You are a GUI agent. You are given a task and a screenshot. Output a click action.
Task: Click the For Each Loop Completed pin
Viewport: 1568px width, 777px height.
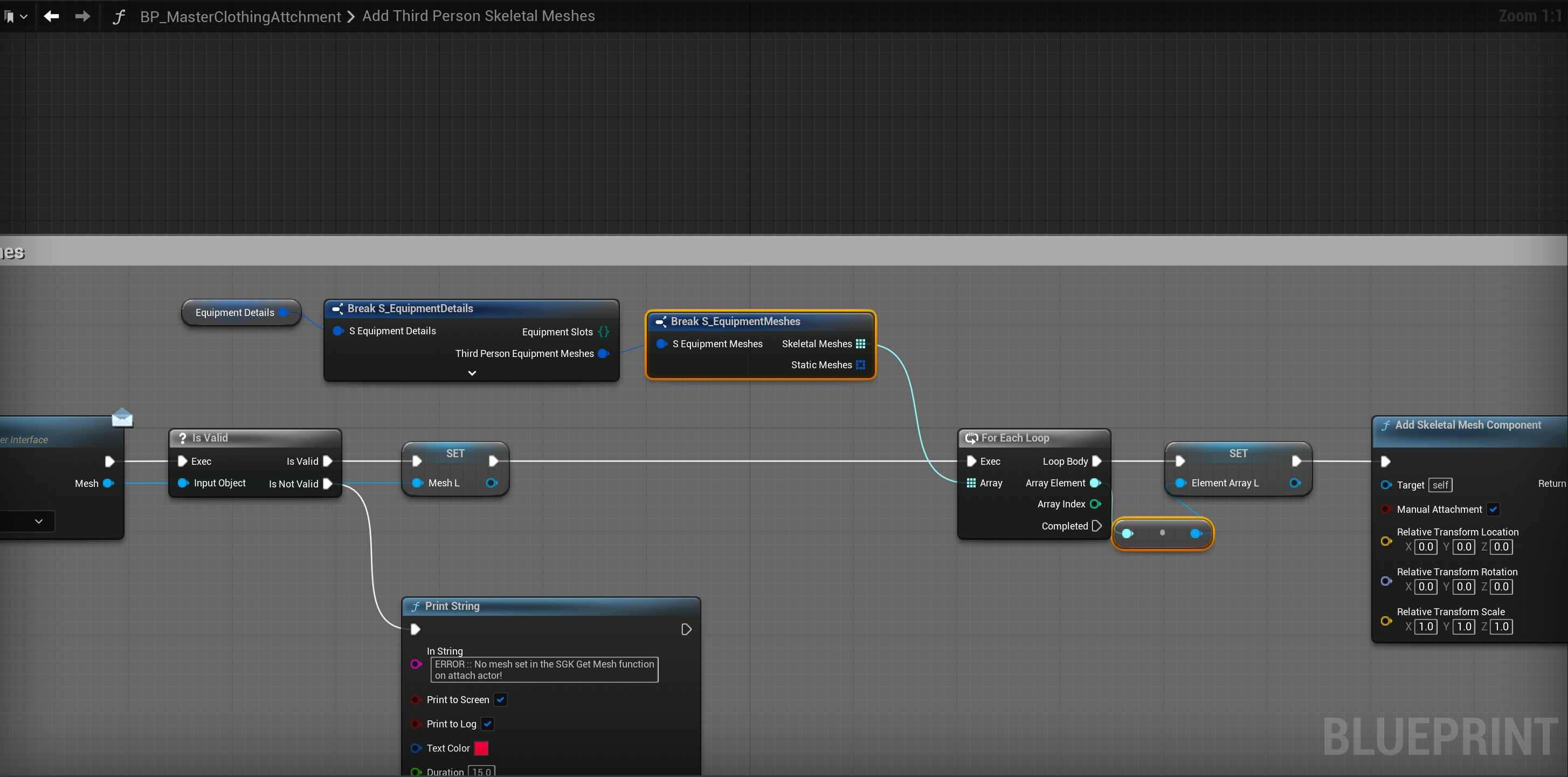tap(1097, 526)
